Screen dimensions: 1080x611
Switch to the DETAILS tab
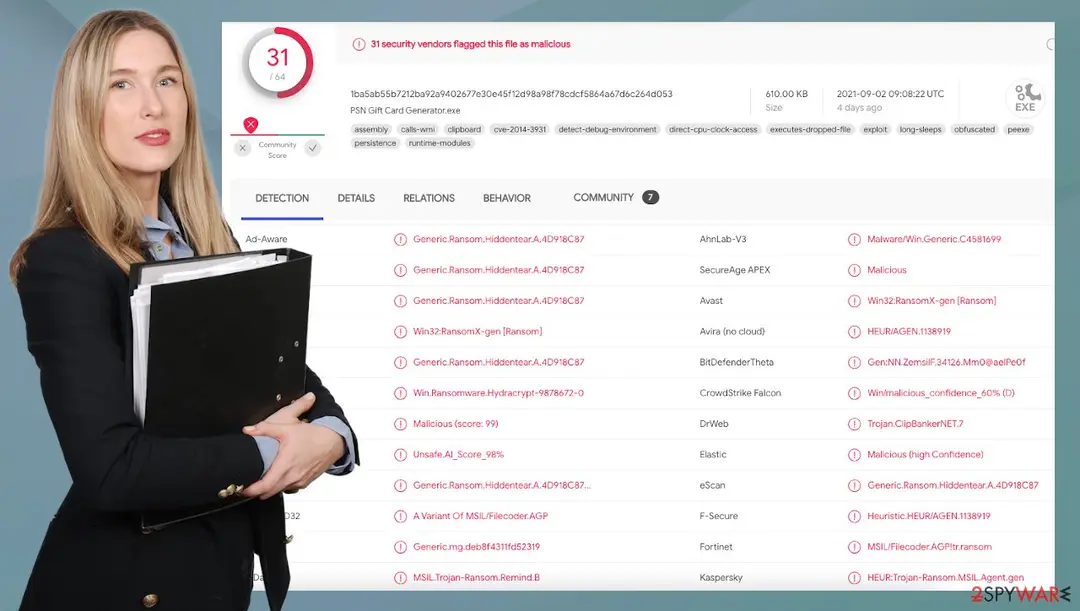356,198
